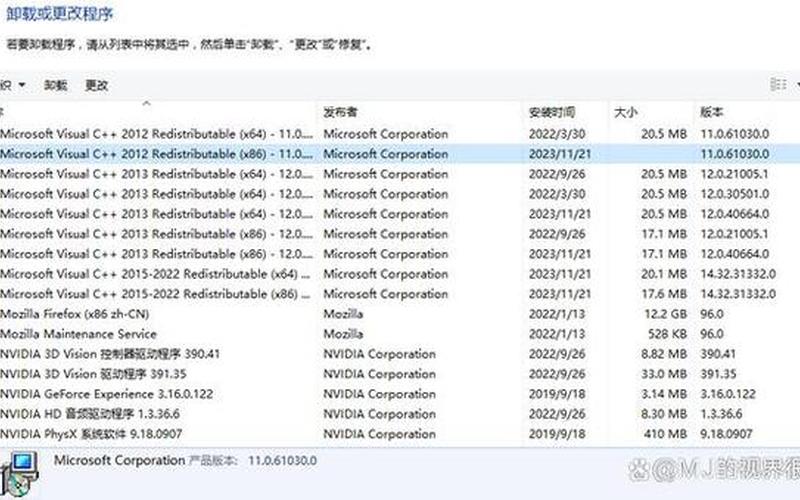Click the 12.2 GB size cell
Screen dimensions: 800x500
coord(665,314)
